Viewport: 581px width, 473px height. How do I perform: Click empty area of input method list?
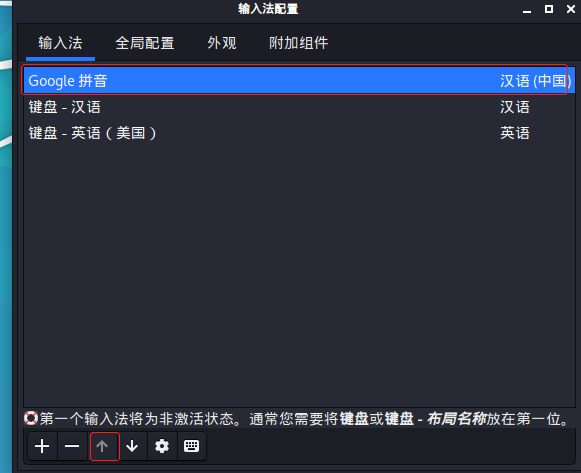(x=299, y=274)
